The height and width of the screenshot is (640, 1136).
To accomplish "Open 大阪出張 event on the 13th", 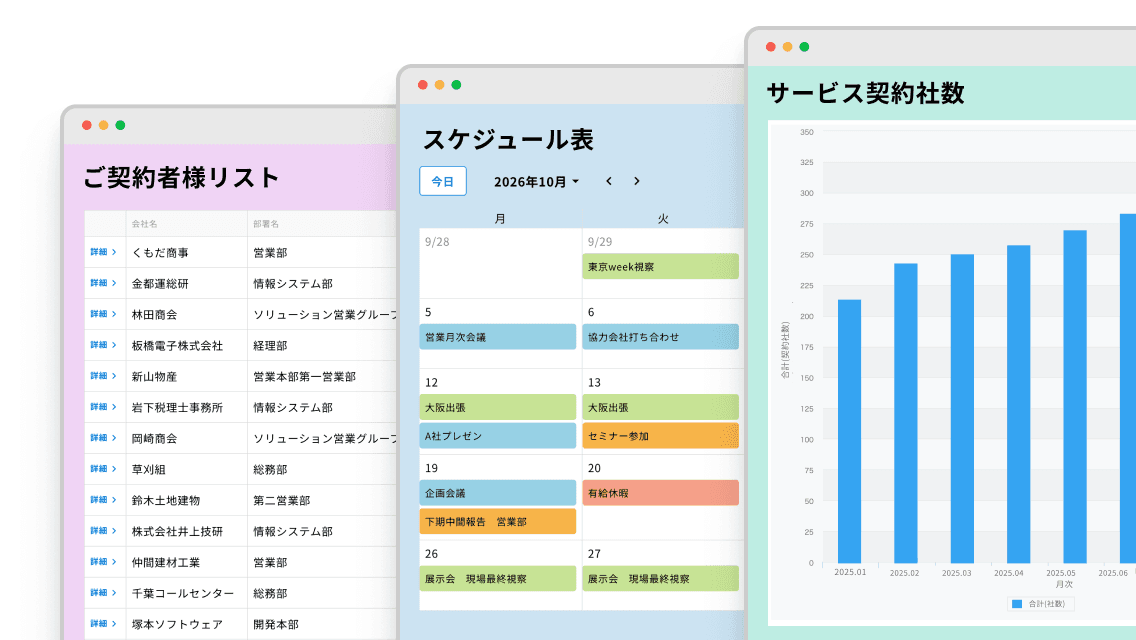I will coord(661,407).
